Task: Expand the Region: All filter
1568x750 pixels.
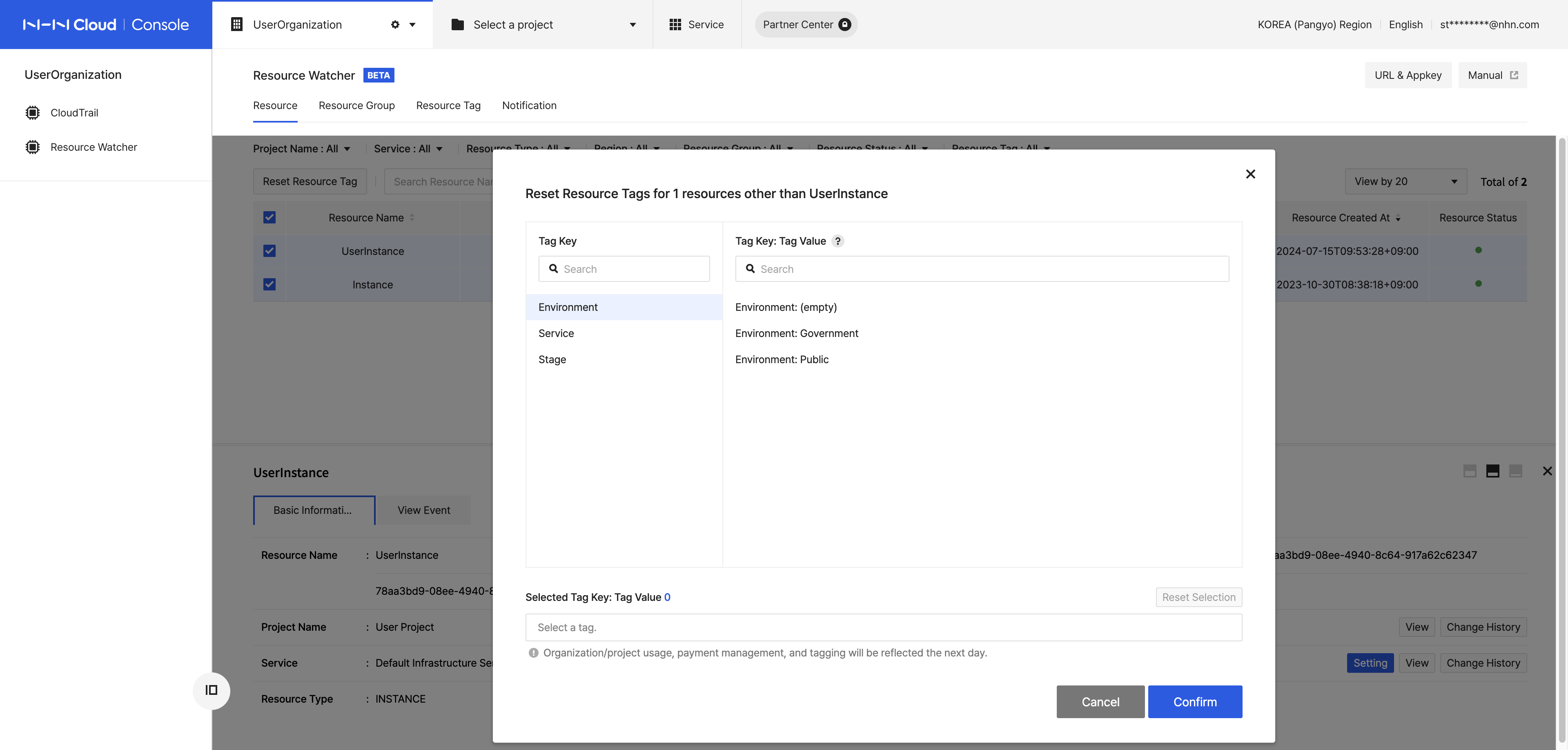Action: tap(627, 147)
